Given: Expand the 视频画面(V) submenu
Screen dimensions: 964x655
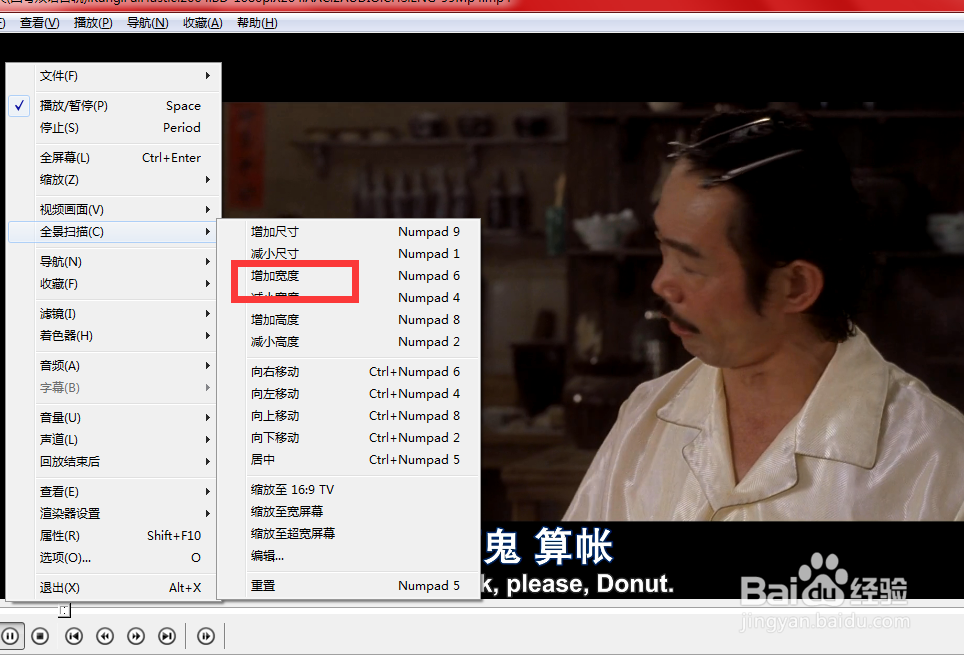Looking at the screenshot, I should [x=114, y=210].
